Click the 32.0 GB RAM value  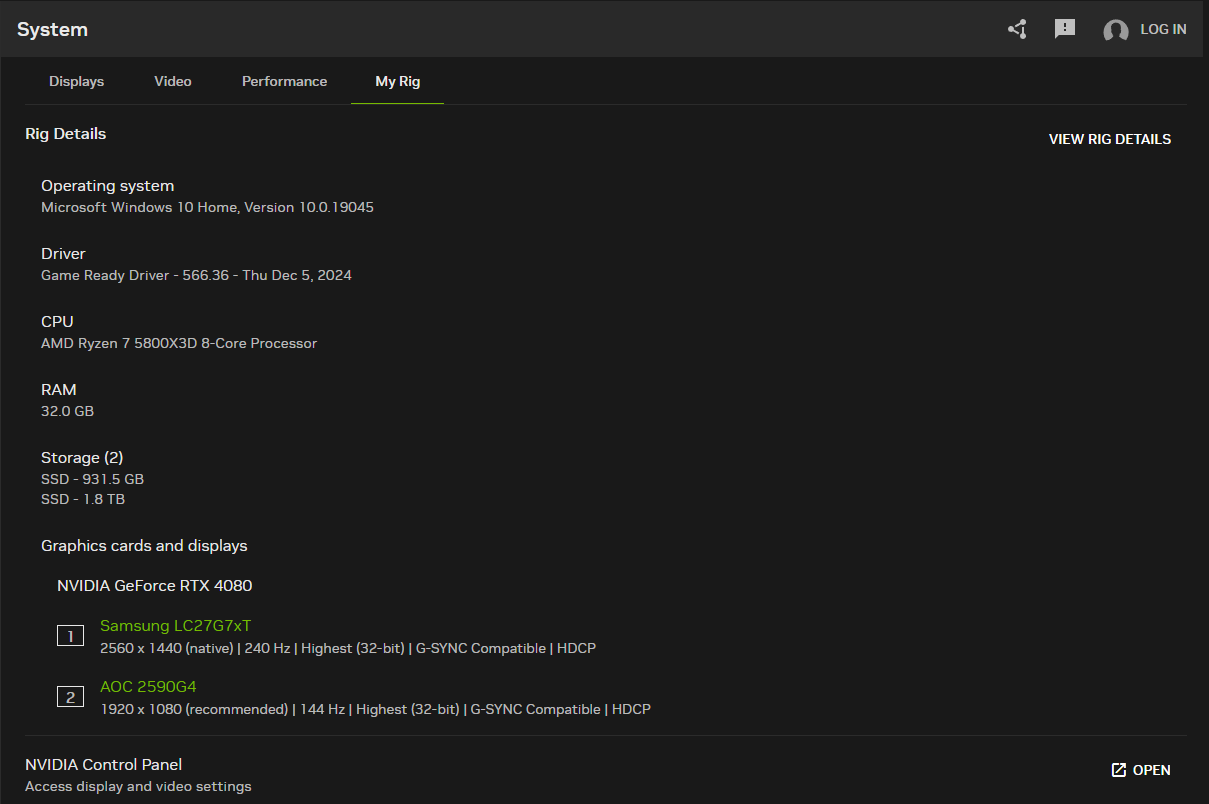coord(67,411)
